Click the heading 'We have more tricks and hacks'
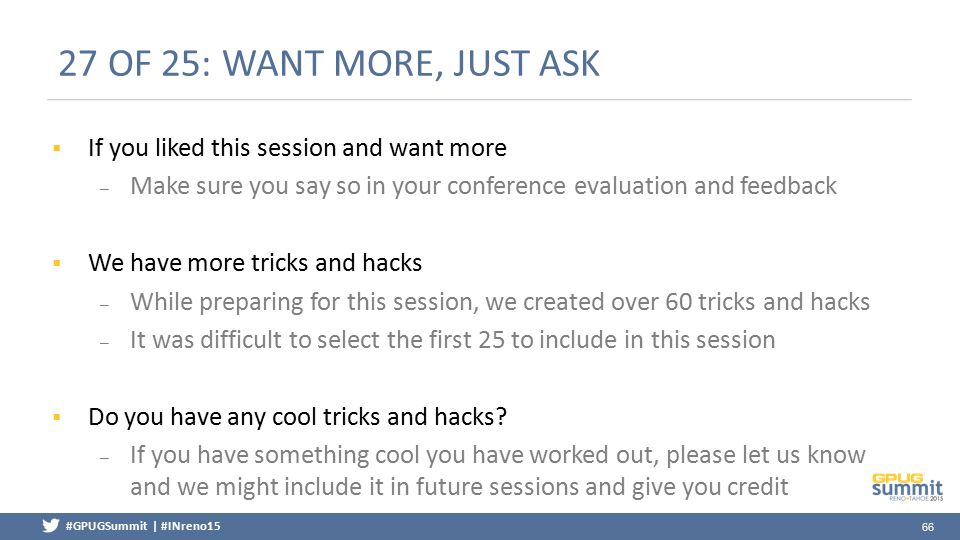Screen dimensions: 960x540 click(x=255, y=263)
